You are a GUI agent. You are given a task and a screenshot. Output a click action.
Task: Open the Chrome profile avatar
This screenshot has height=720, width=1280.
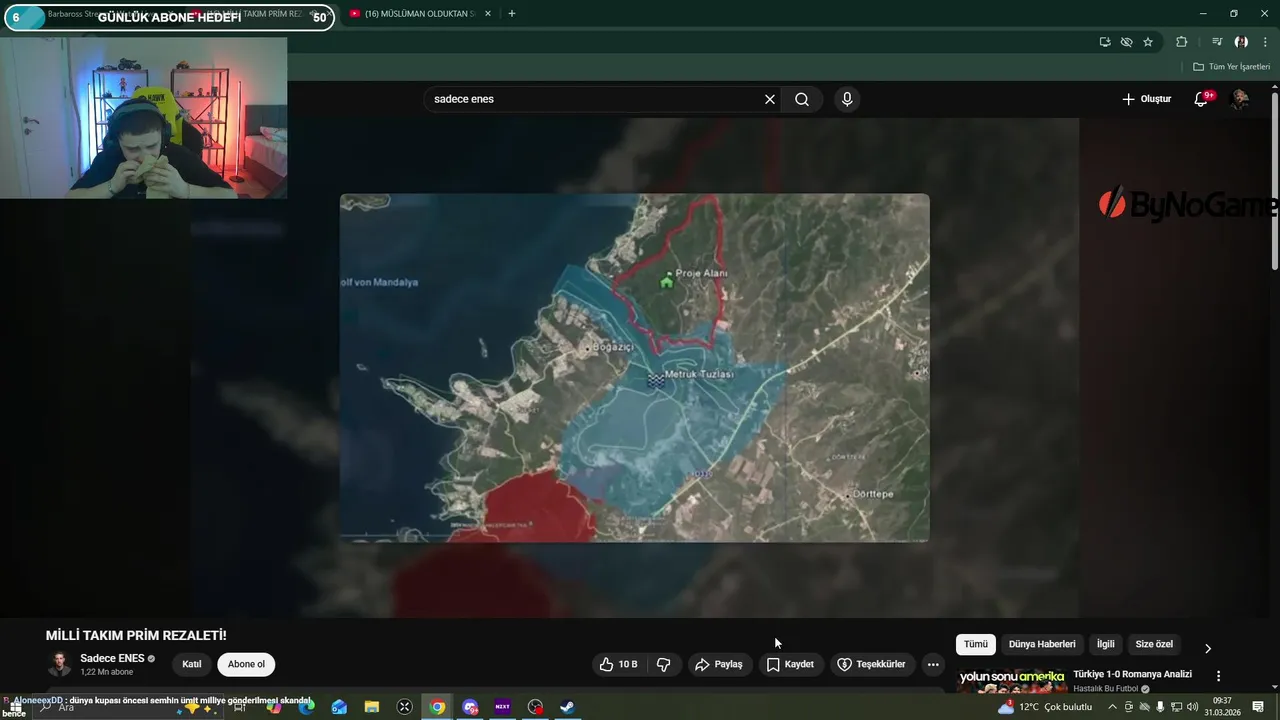1241,42
